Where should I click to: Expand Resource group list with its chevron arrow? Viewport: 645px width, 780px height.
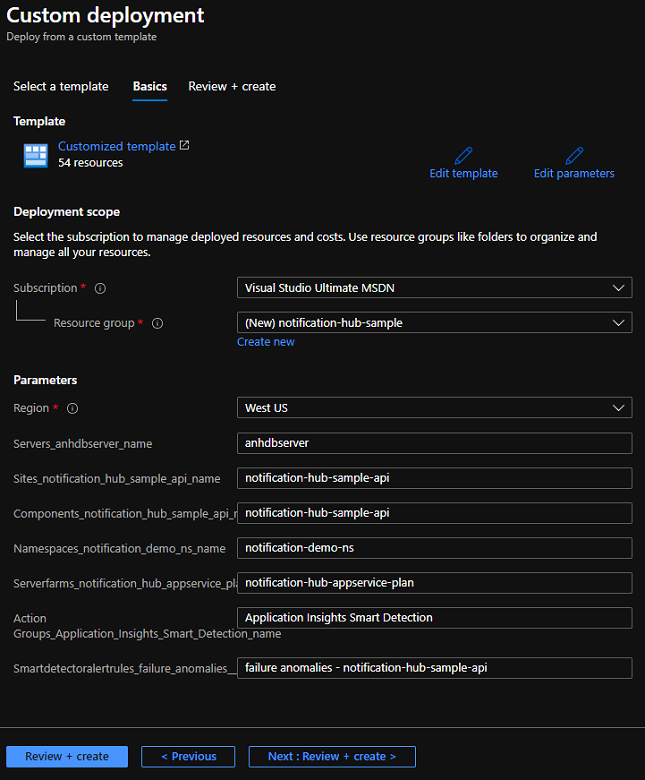click(618, 323)
